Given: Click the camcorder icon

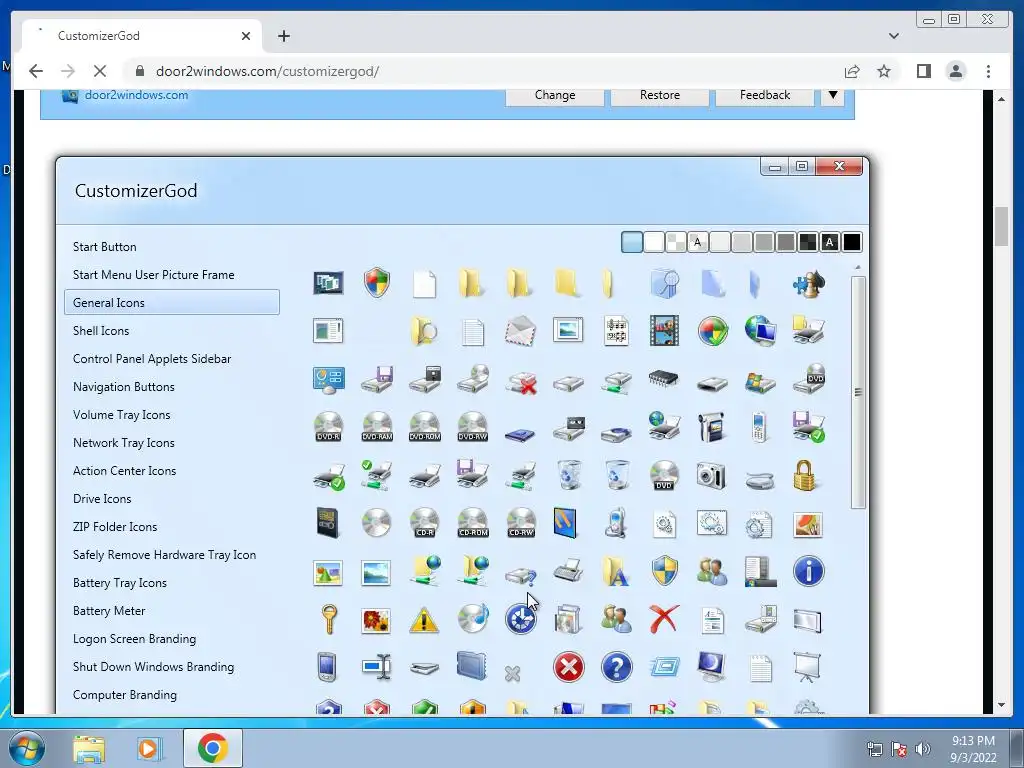Looking at the screenshot, I should [x=712, y=426].
